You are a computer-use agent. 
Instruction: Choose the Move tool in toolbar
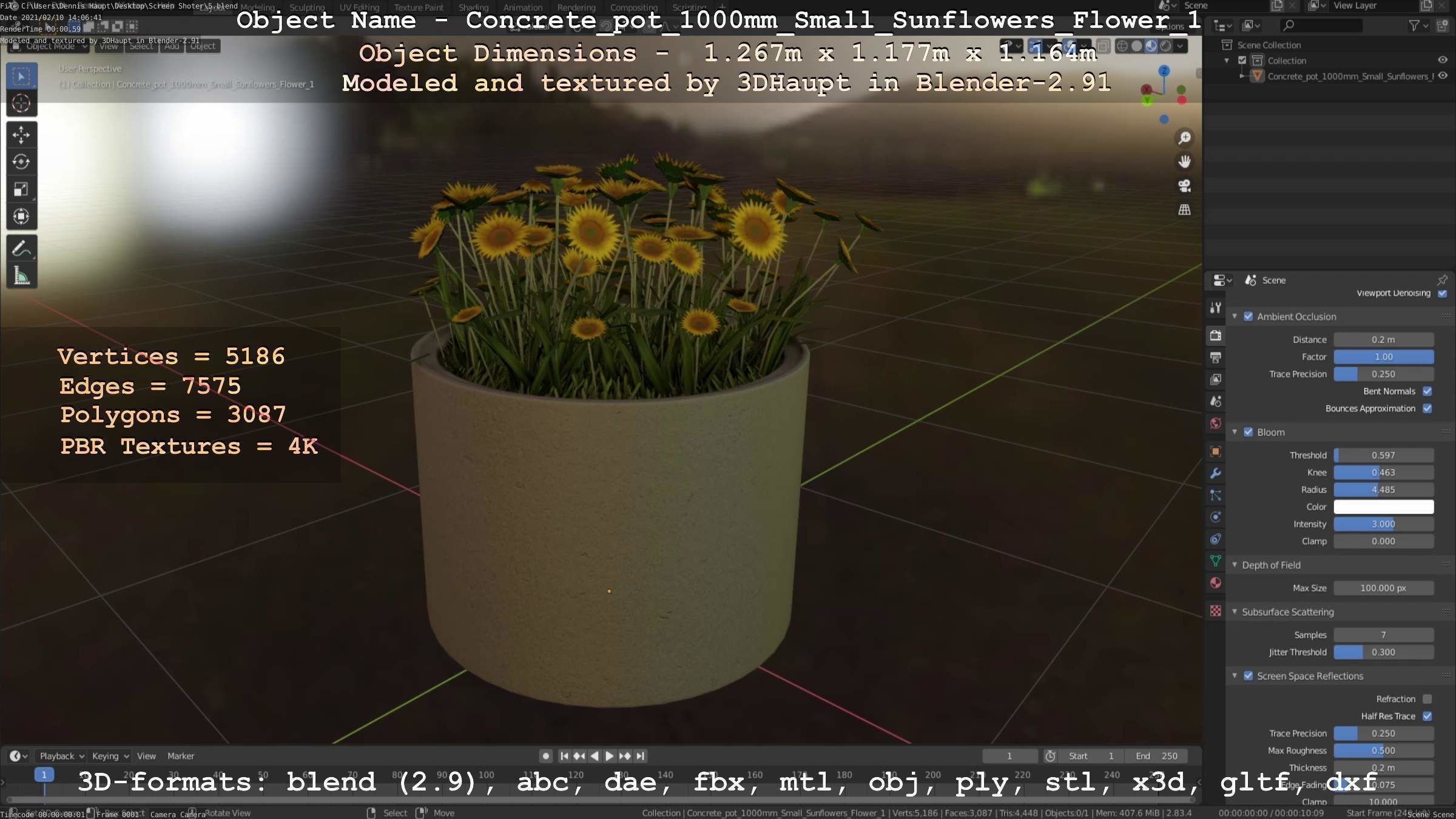(x=21, y=135)
